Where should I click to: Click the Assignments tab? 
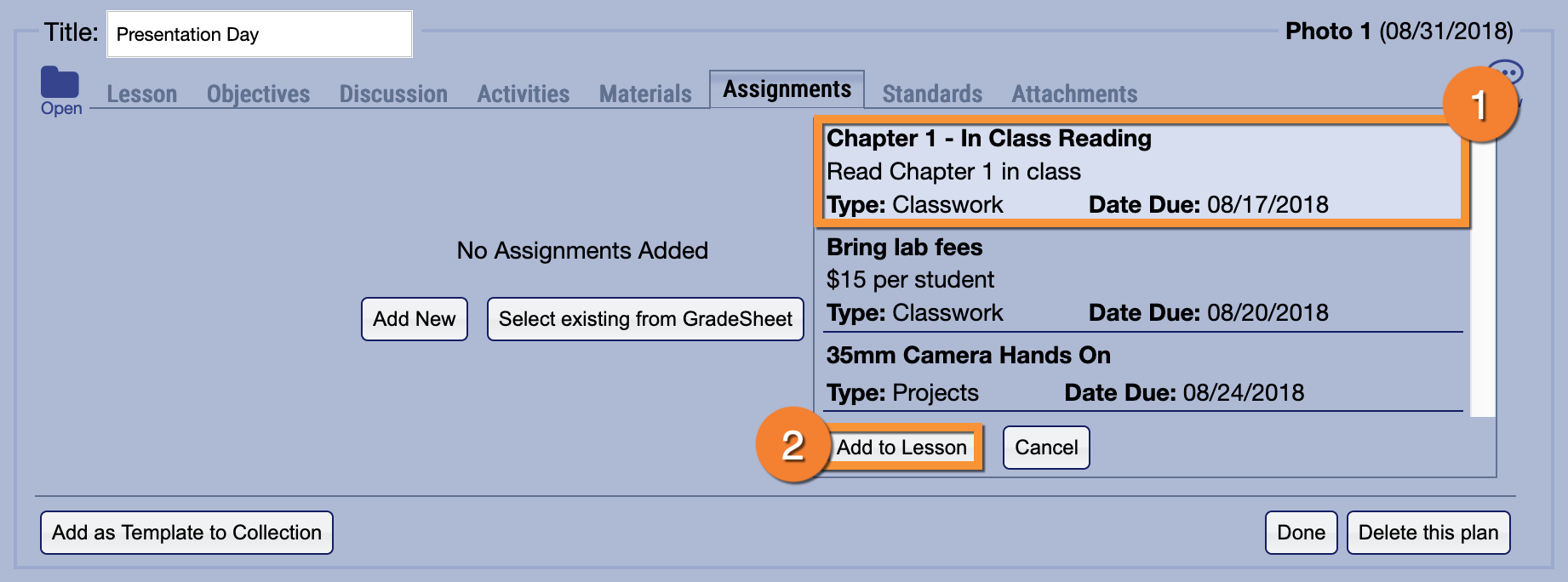(x=787, y=89)
